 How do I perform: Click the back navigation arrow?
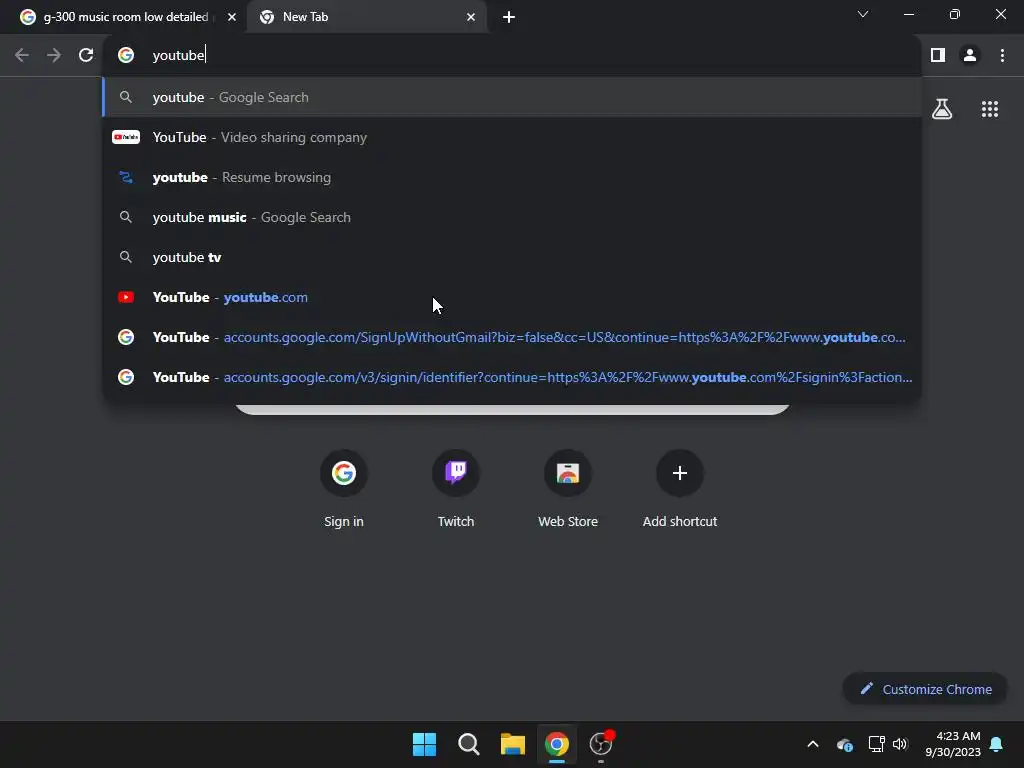[x=22, y=55]
